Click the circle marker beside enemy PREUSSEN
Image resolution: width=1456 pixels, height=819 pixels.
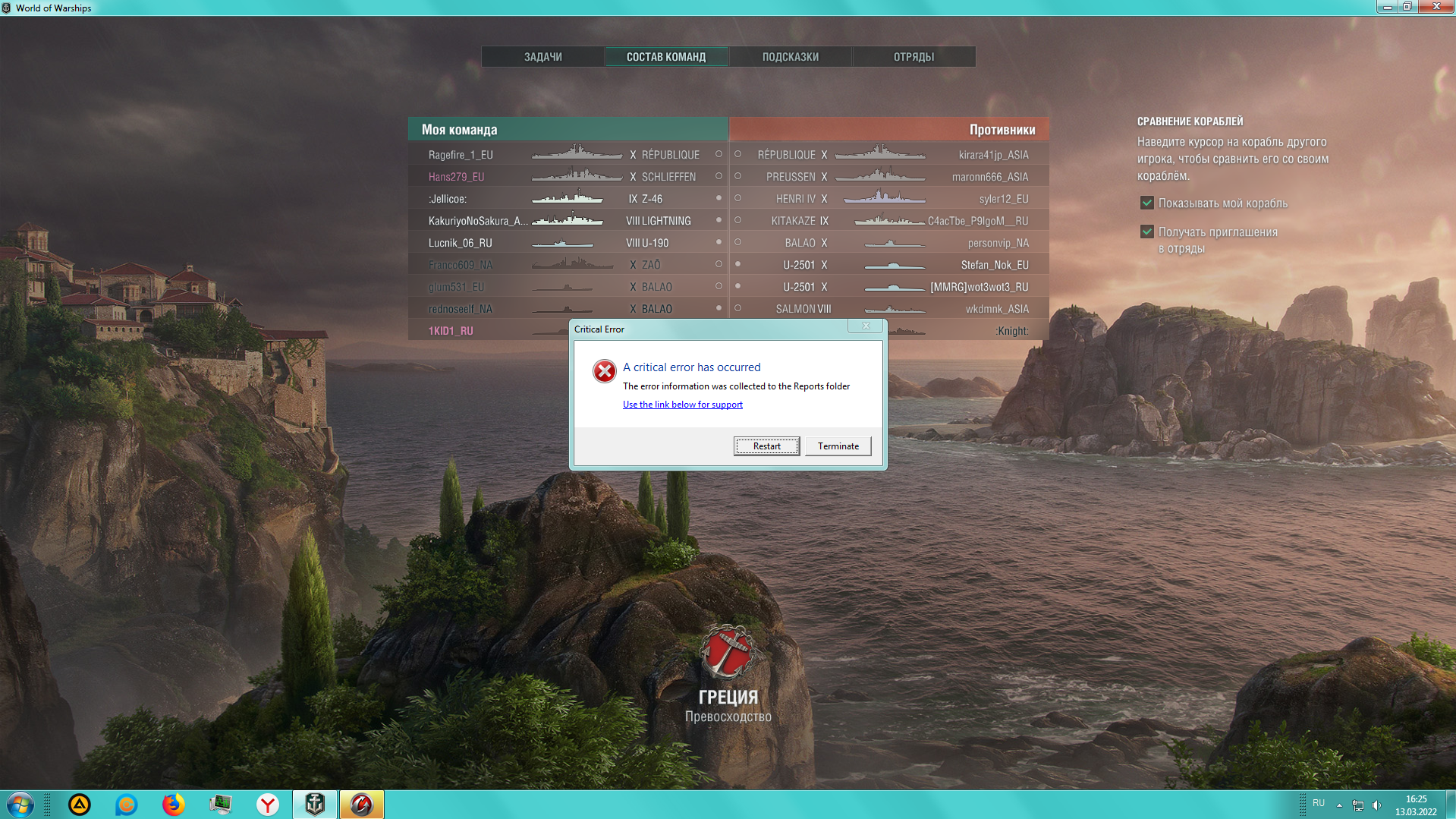[737, 176]
